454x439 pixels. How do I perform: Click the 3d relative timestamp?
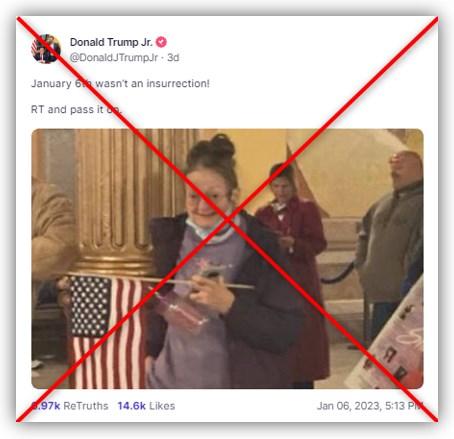173,58
